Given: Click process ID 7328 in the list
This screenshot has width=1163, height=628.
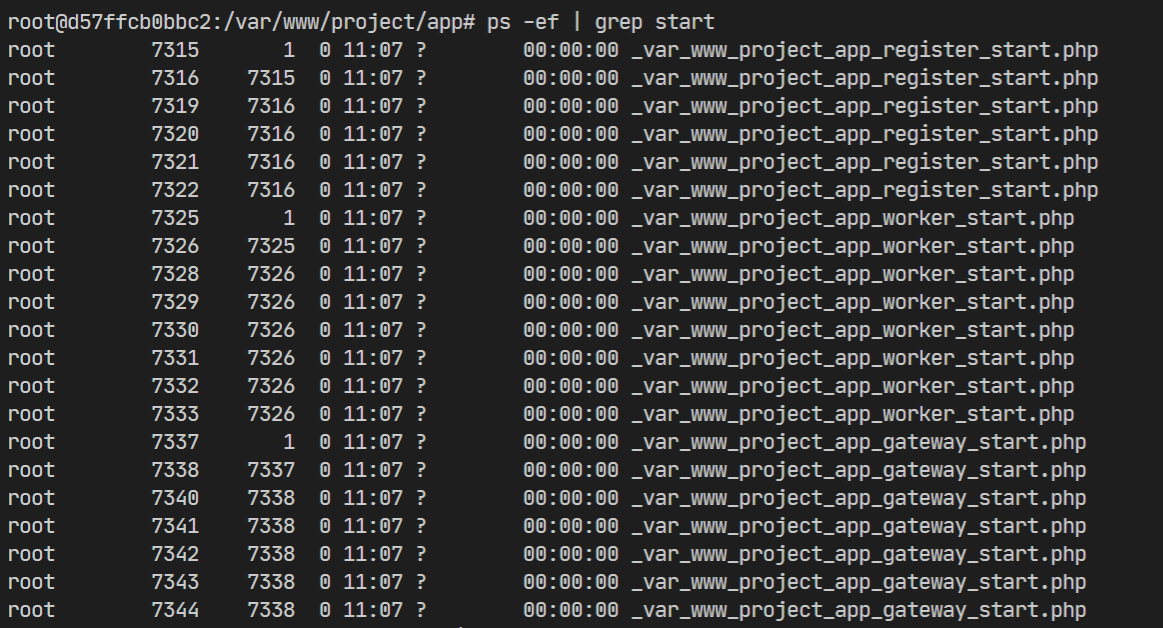Looking at the screenshot, I should tap(175, 274).
